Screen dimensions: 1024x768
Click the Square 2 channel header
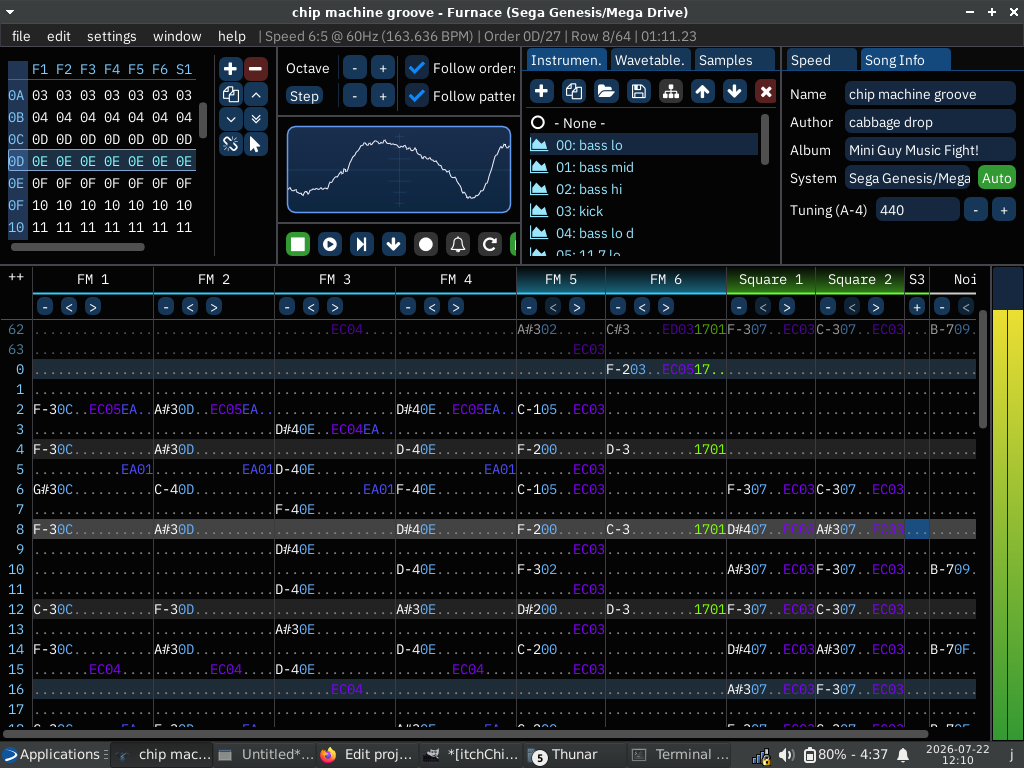coord(859,280)
